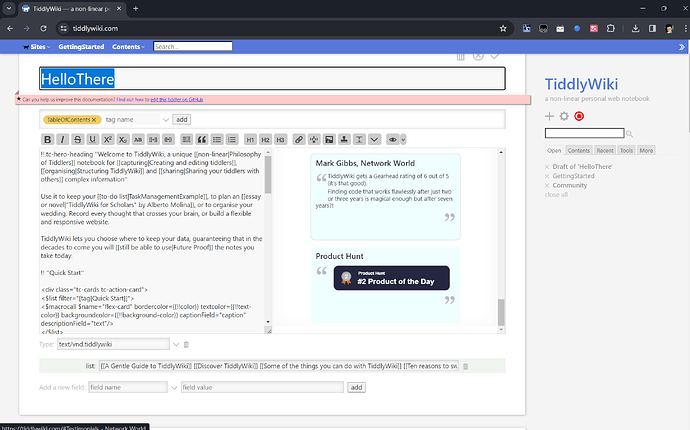This screenshot has width=690, height=430.
Task: Open control panel gear icon
Action: (x=564, y=116)
